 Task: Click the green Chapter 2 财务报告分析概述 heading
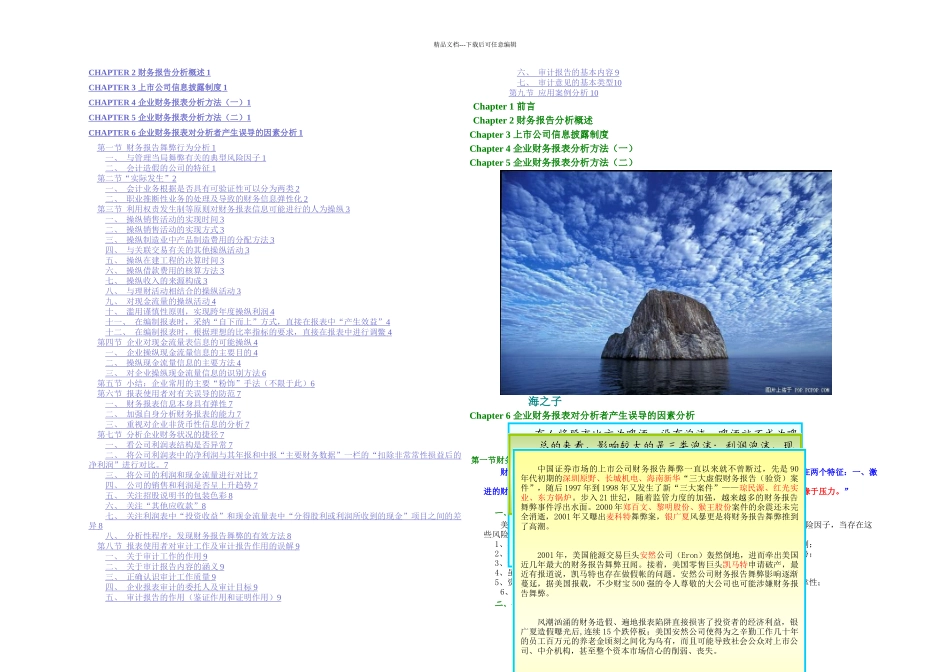(x=533, y=121)
